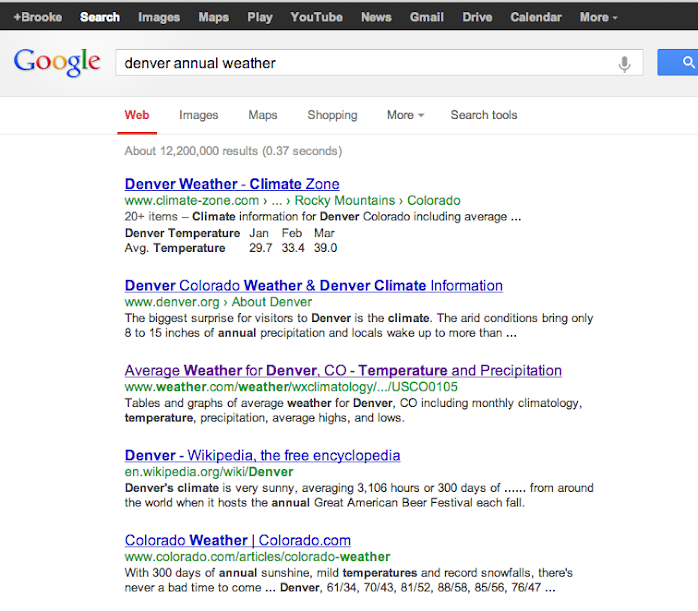This screenshot has height=611, width=698.
Task: Open the Denver Weather - Climate Zone result
Action: (232, 184)
